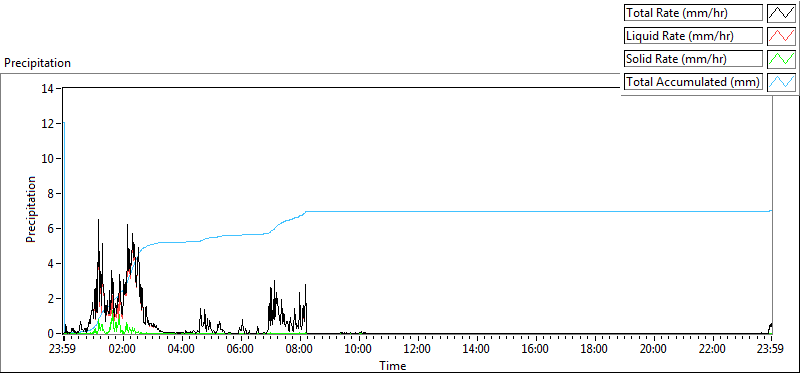Viewport: 800px width, 373px height.
Task: Click the 22:00 time axis marker
Action: tap(712, 349)
